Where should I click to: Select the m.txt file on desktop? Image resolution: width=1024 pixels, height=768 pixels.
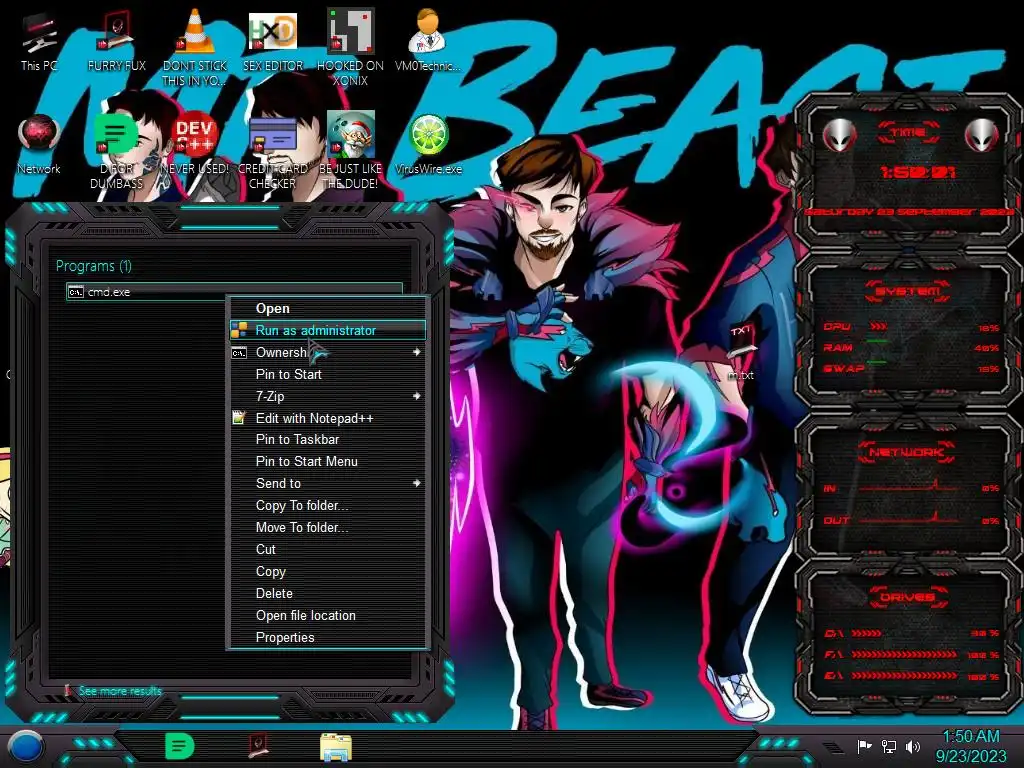click(x=741, y=353)
